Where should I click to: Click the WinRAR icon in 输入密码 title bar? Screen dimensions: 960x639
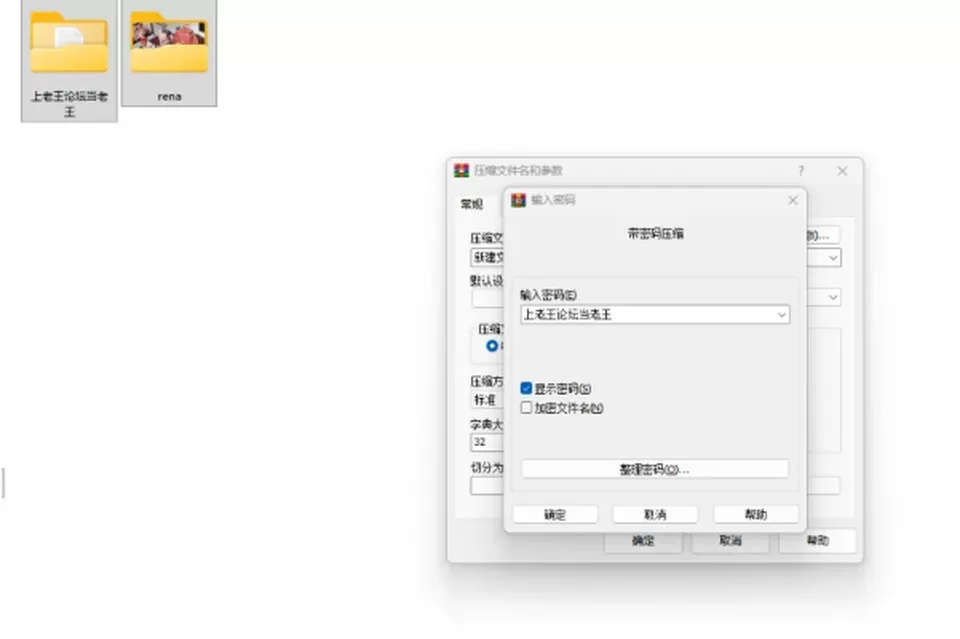(x=519, y=200)
